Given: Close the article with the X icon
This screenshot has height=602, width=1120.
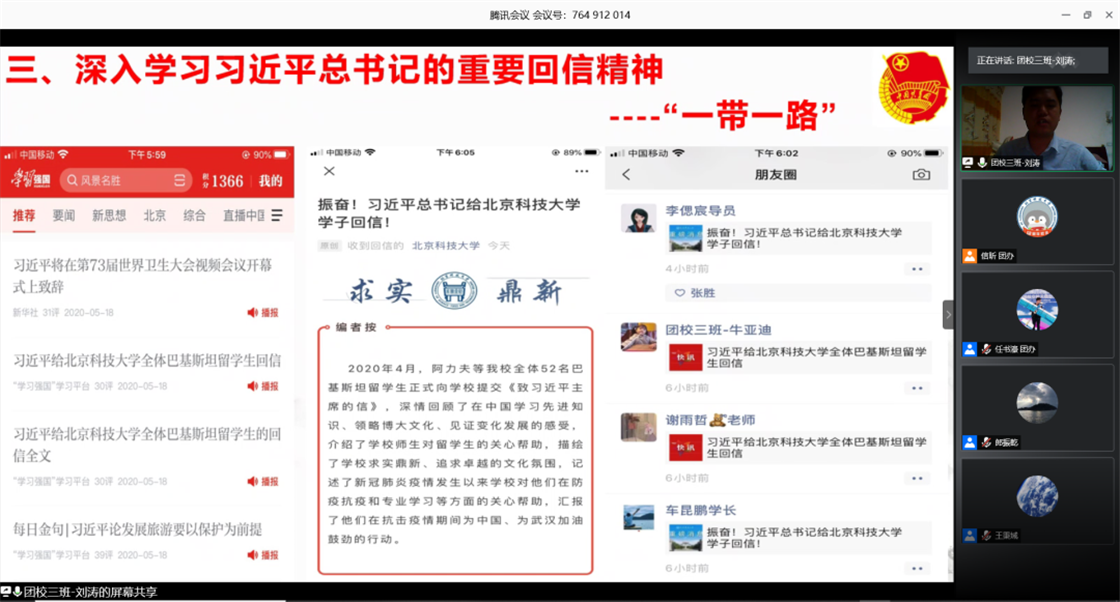Looking at the screenshot, I should [x=329, y=171].
